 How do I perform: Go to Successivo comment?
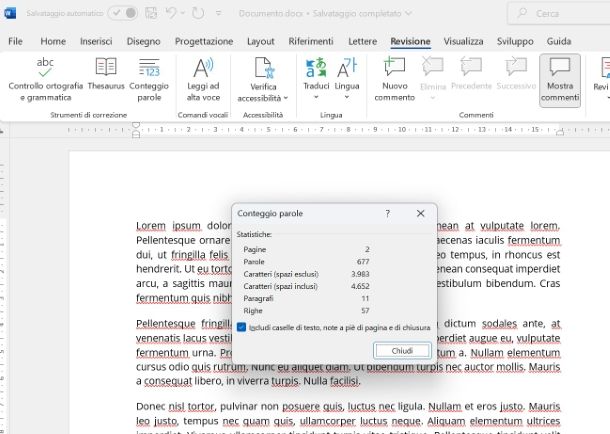tap(516, 74)
